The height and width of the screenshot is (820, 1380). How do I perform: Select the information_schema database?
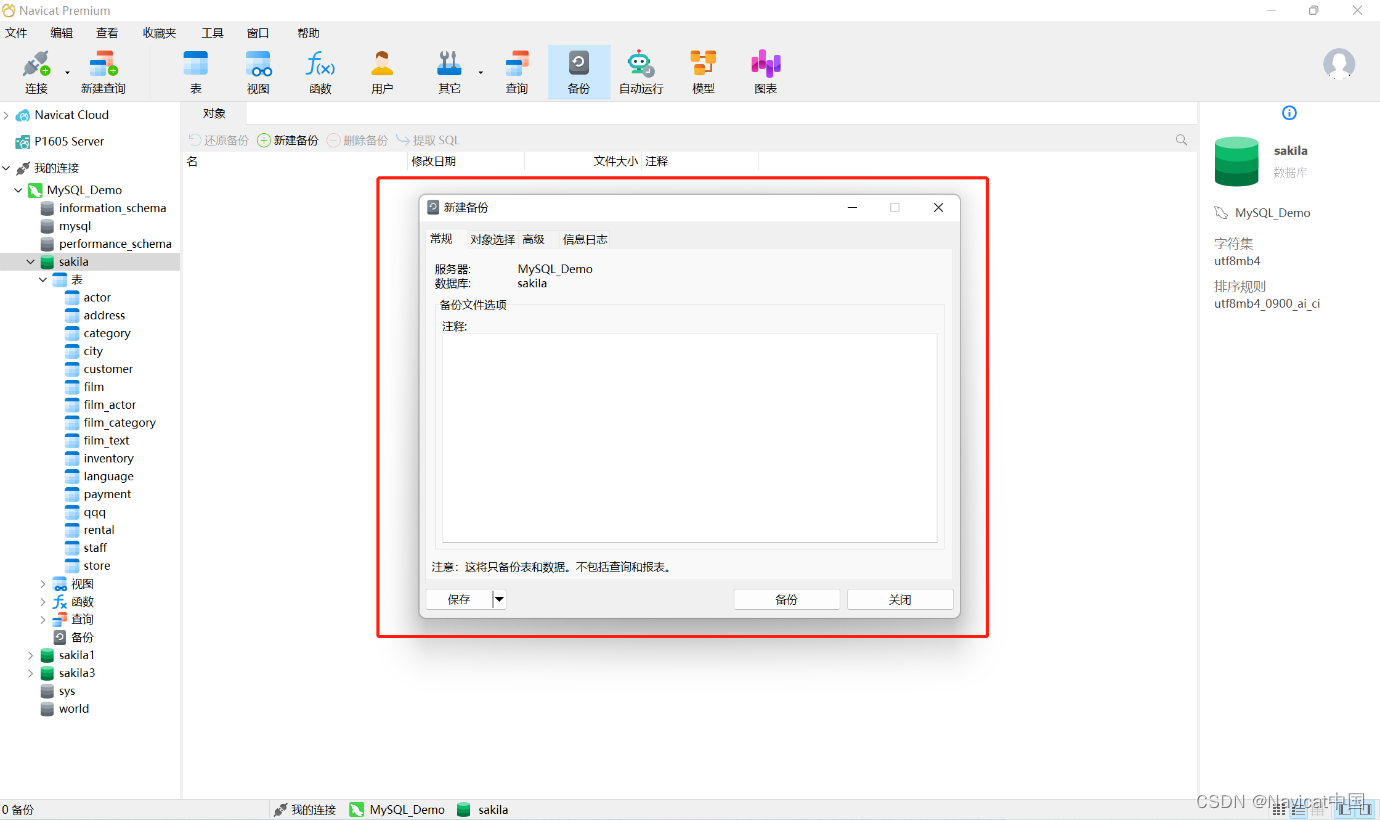coord(103,208)
